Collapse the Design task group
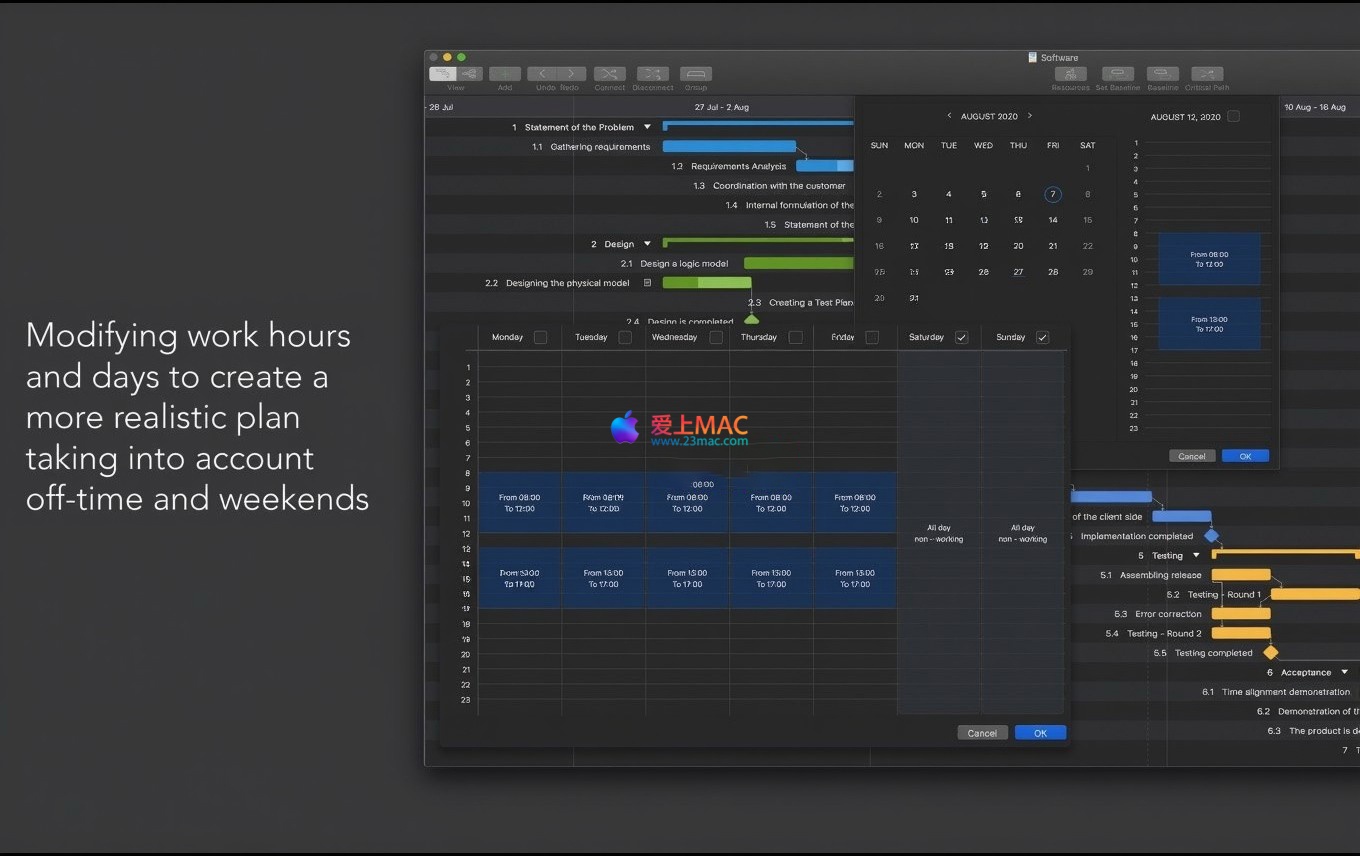This screenshot has width=1360, height=856. [x=647, y=244]
